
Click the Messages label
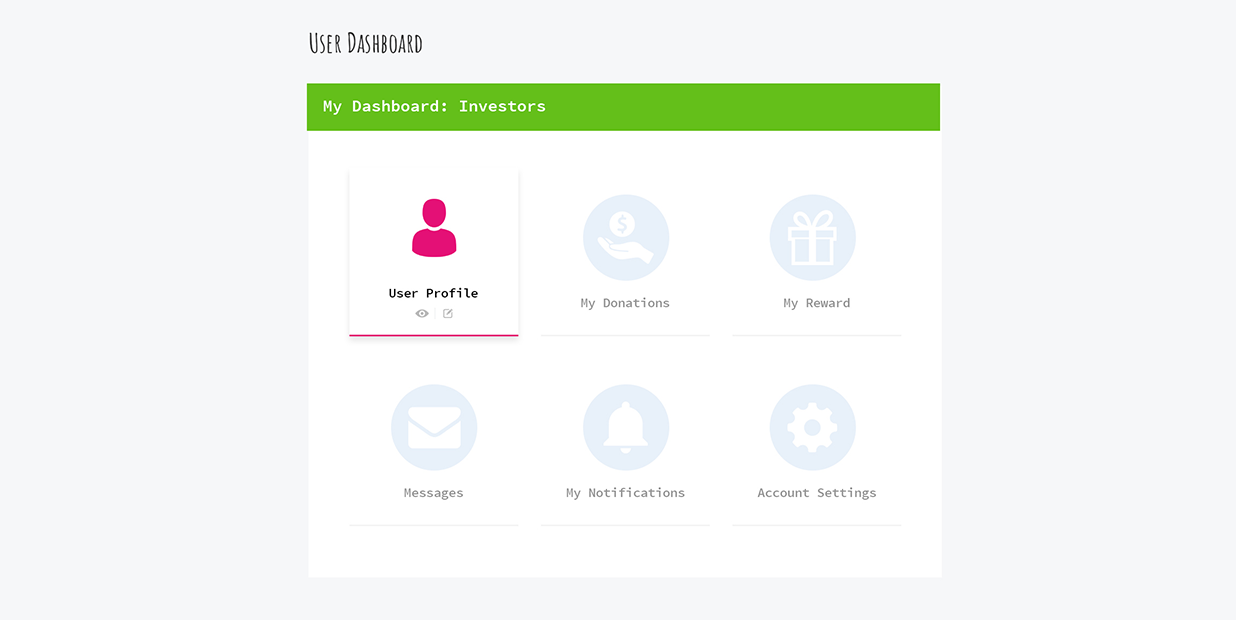pyautogui.click(x=434, y=493)
